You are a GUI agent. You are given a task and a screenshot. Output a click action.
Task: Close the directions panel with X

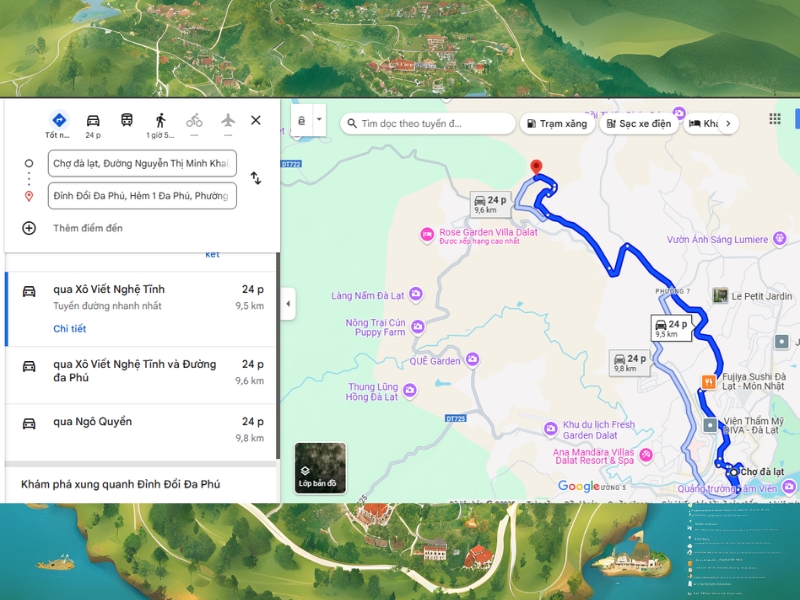pos(256,120)
